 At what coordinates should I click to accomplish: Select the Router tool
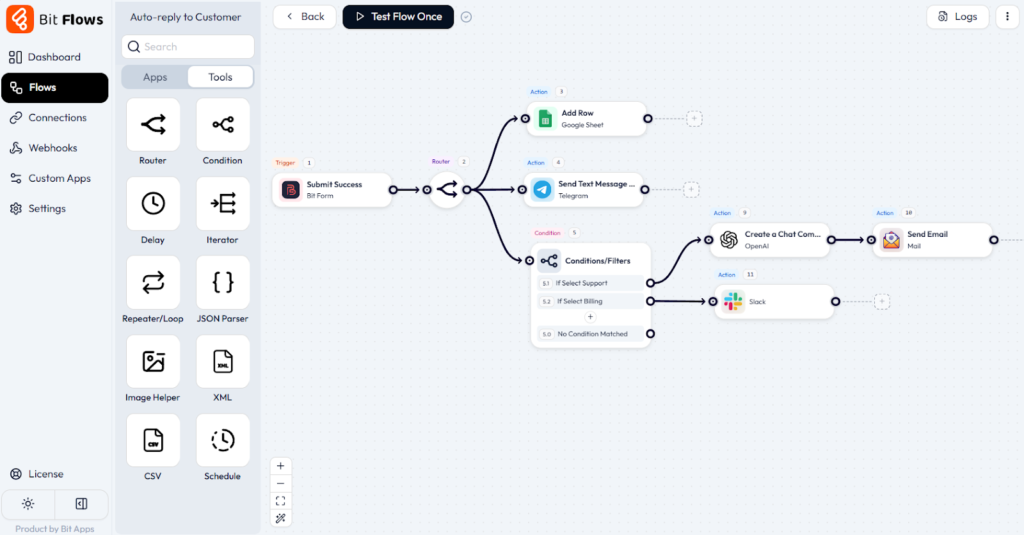click(153, 125)
